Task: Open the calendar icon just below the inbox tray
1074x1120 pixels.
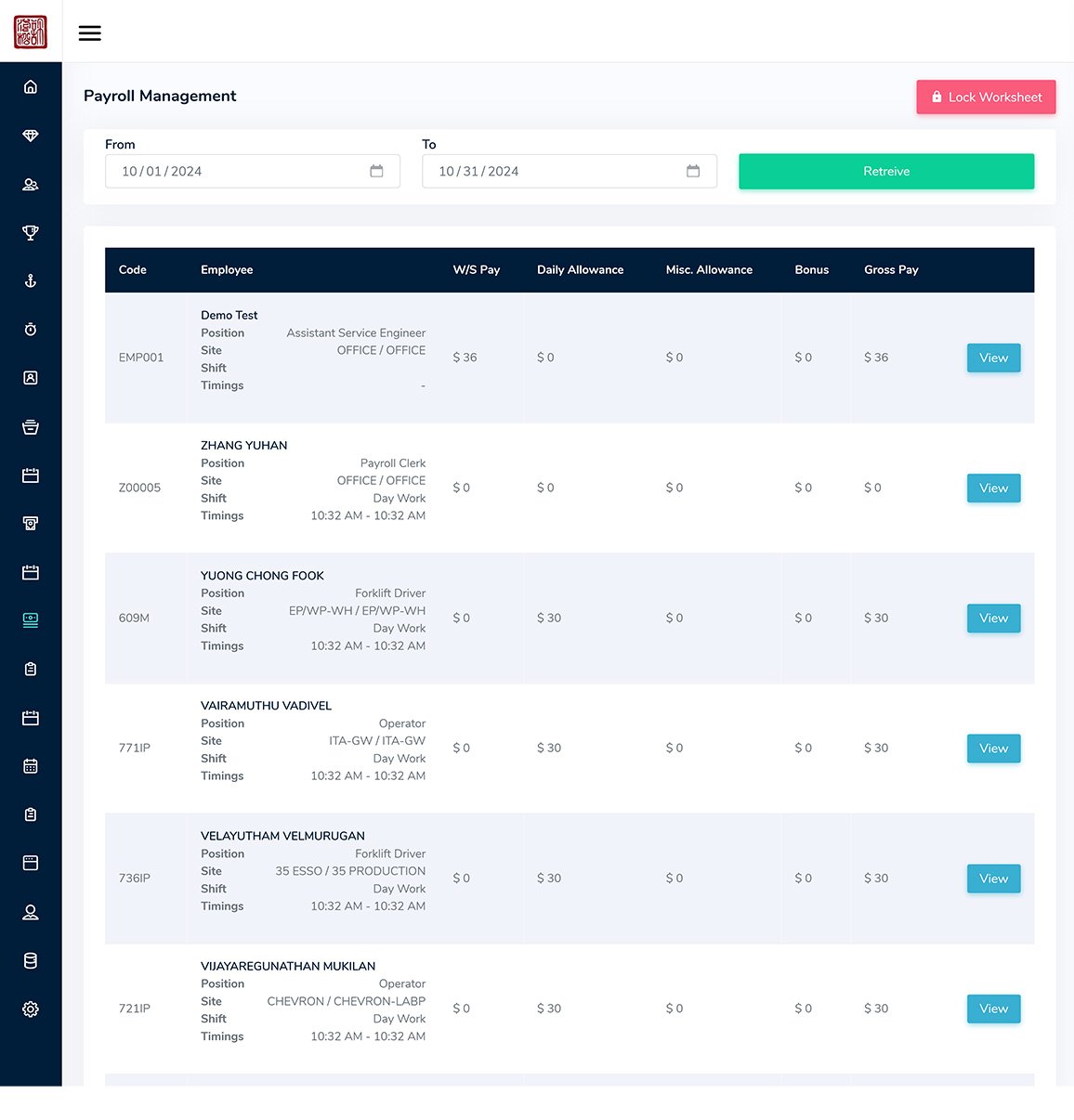Action: [31, 475]
